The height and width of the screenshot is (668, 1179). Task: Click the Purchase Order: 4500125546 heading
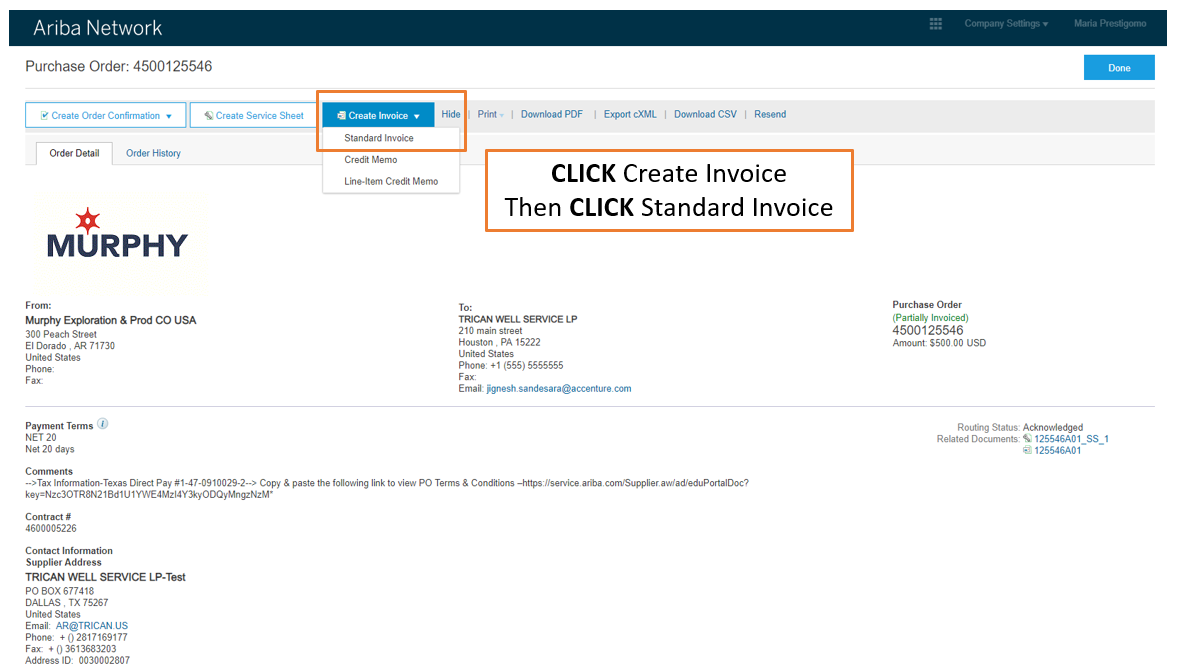(x=119, y=66)
